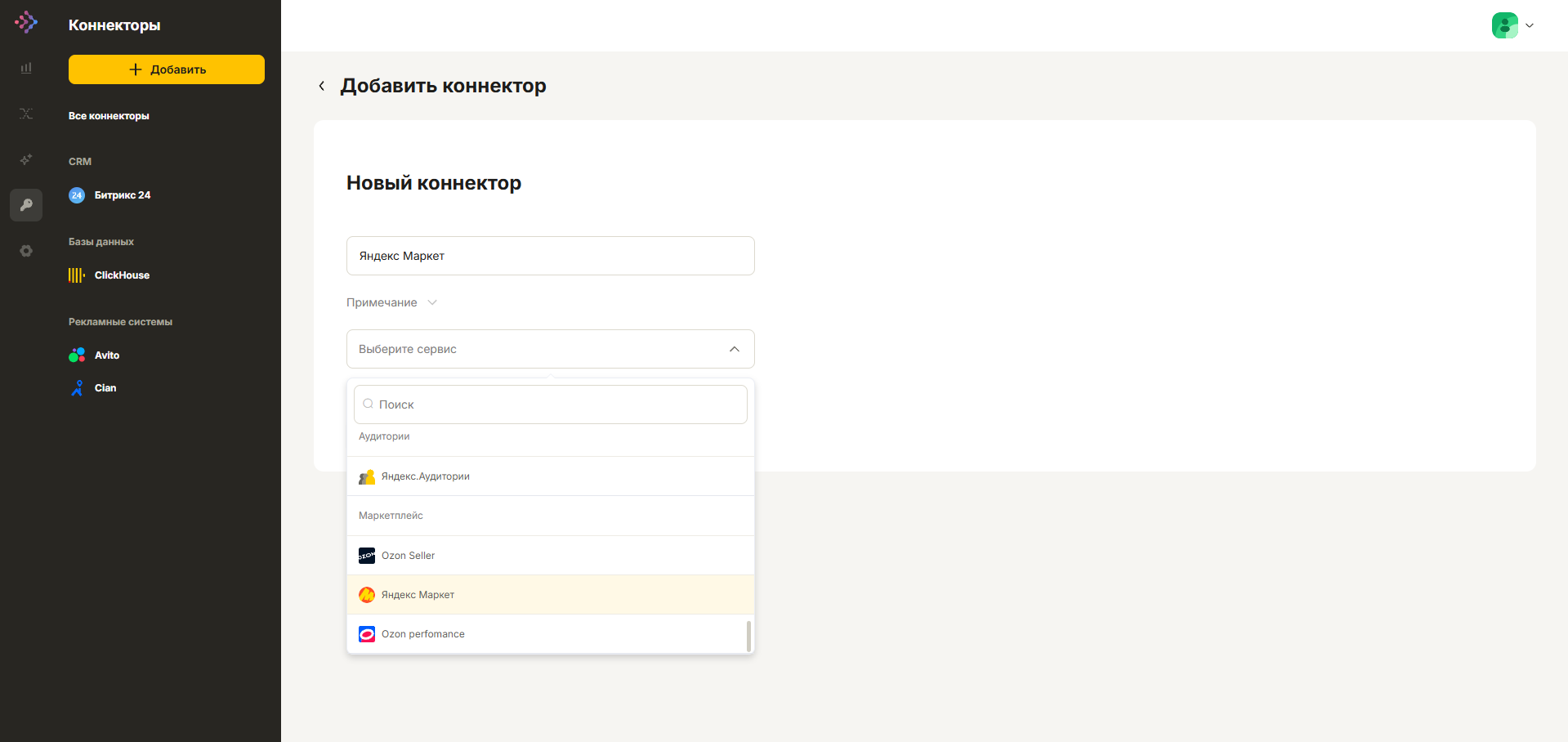Select Ozon Seller from the list
The width and height of the screenshot is (1568, 742).
point(551,556)
